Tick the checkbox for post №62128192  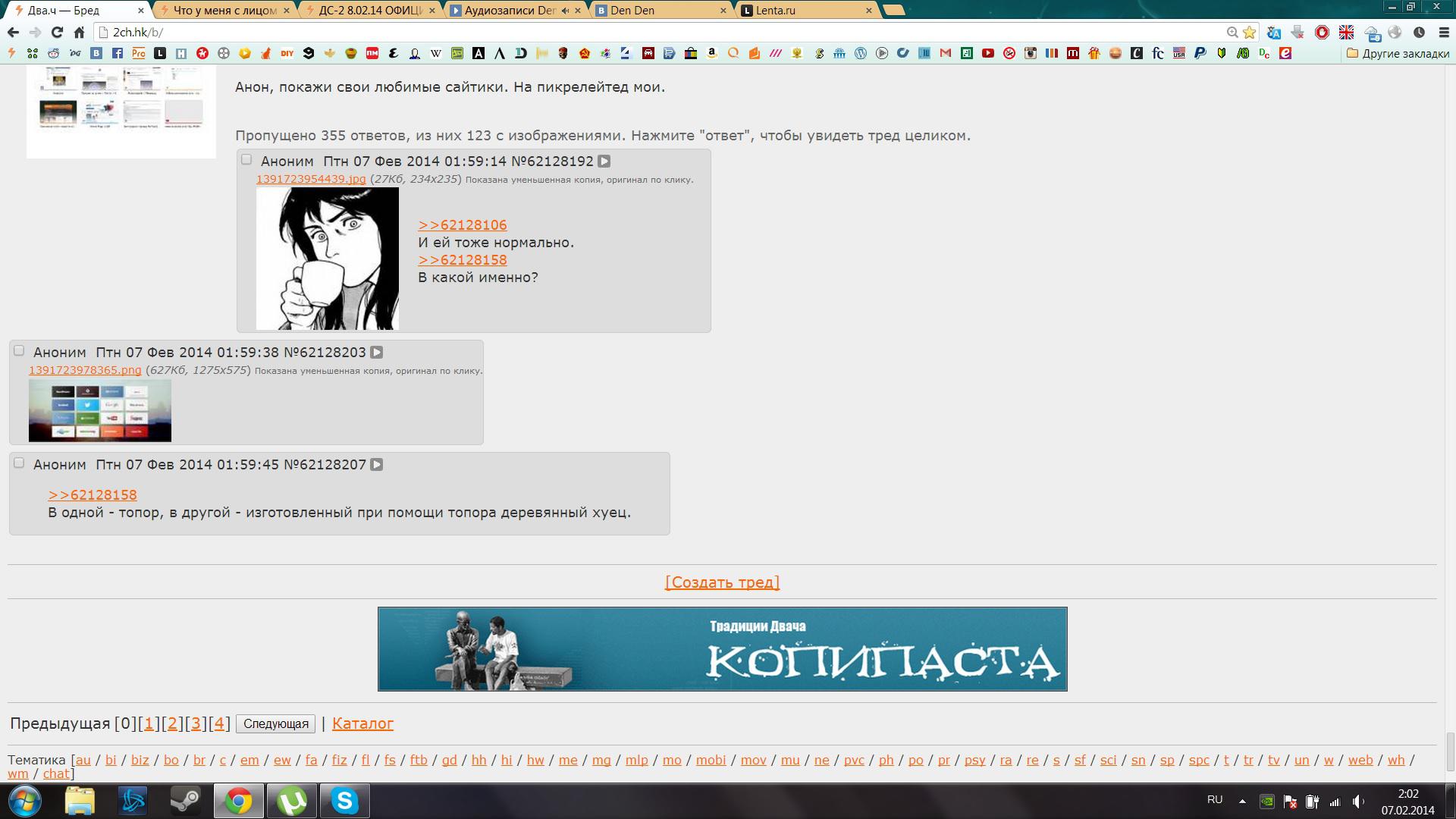click(x=246, y=159)
